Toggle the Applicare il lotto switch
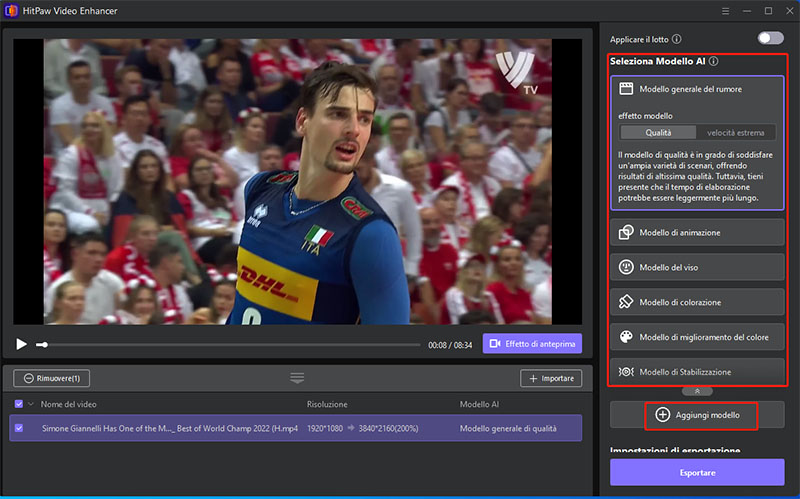Image resolution: width=800 pixels, height=499 pixels. tap(770, 38)
